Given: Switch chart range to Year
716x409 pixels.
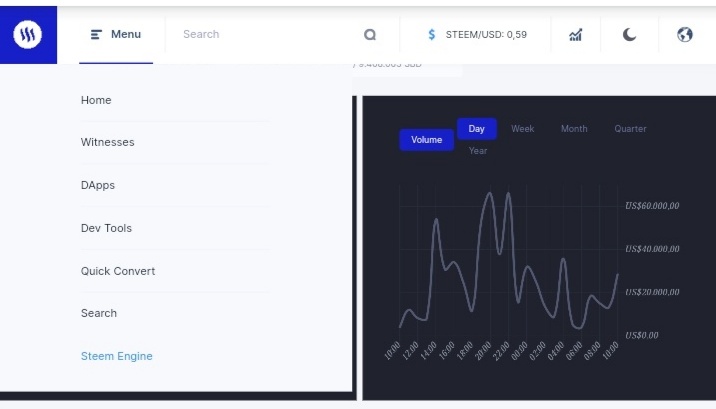Looking at the screenshot, I should click(x=478, y=151).
